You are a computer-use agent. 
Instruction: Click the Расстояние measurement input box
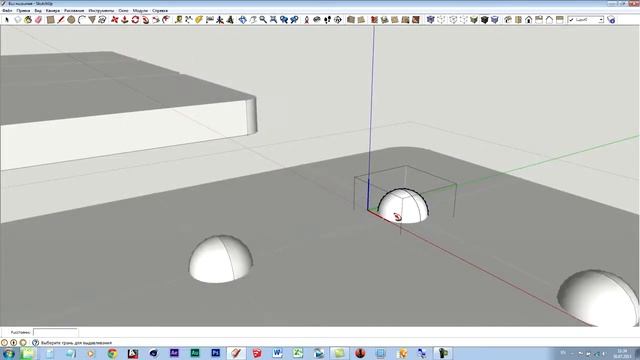pos(55,332)
